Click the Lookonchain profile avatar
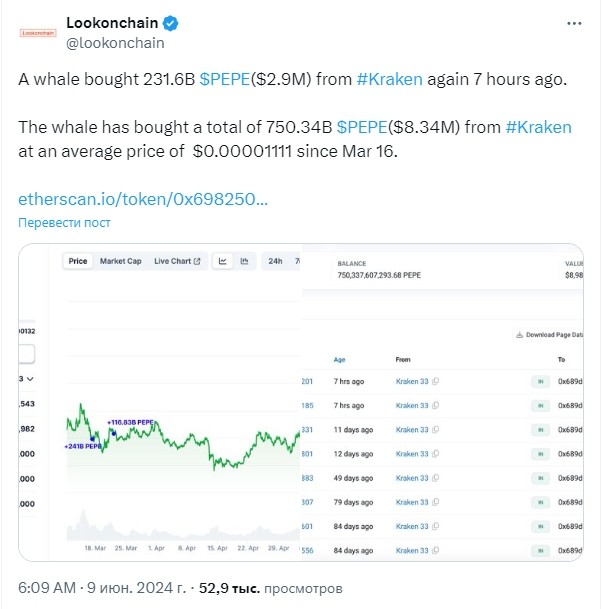This screenshot has width=602, height=609. 38,33
